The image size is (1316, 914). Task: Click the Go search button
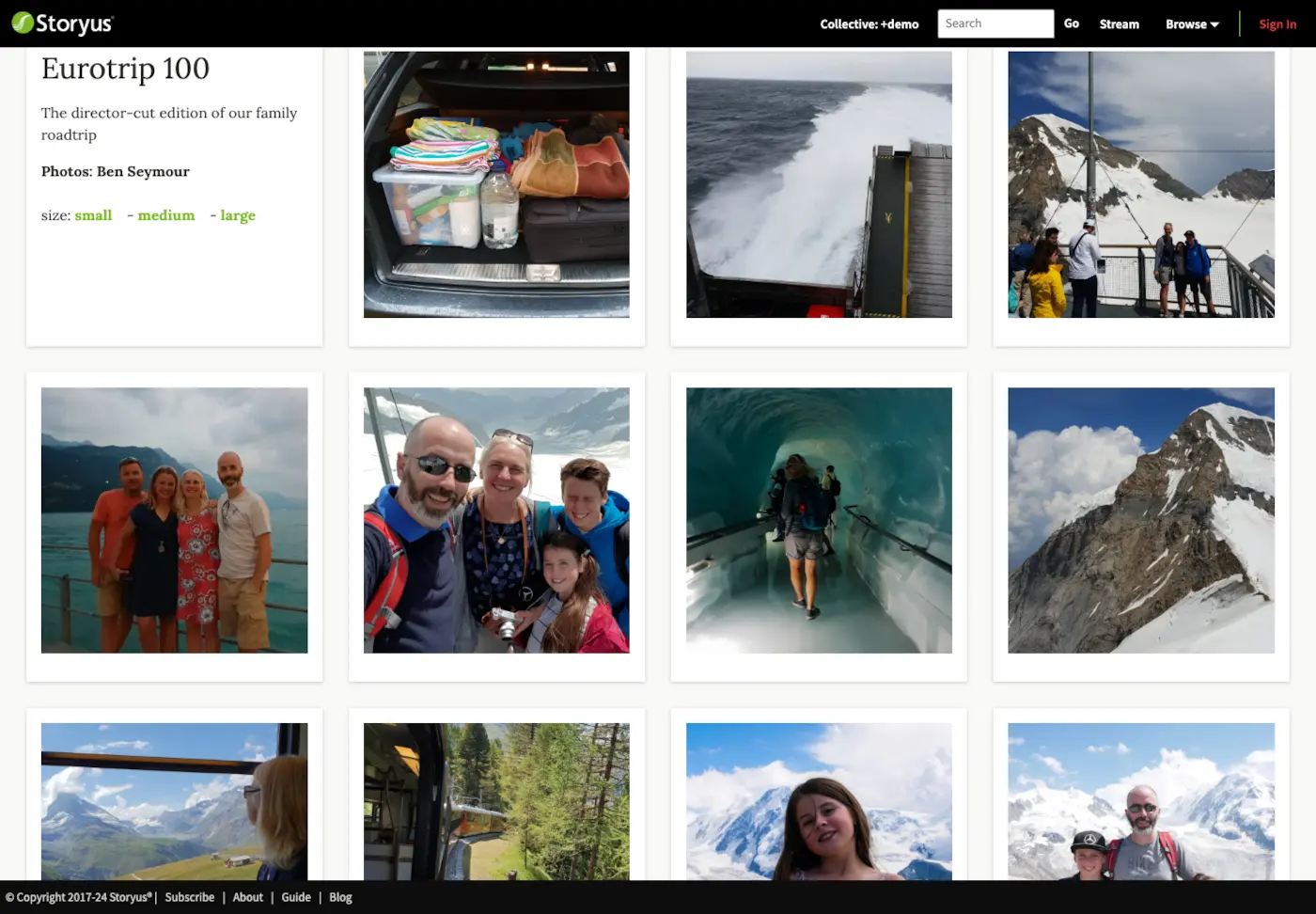[1071, 24]
